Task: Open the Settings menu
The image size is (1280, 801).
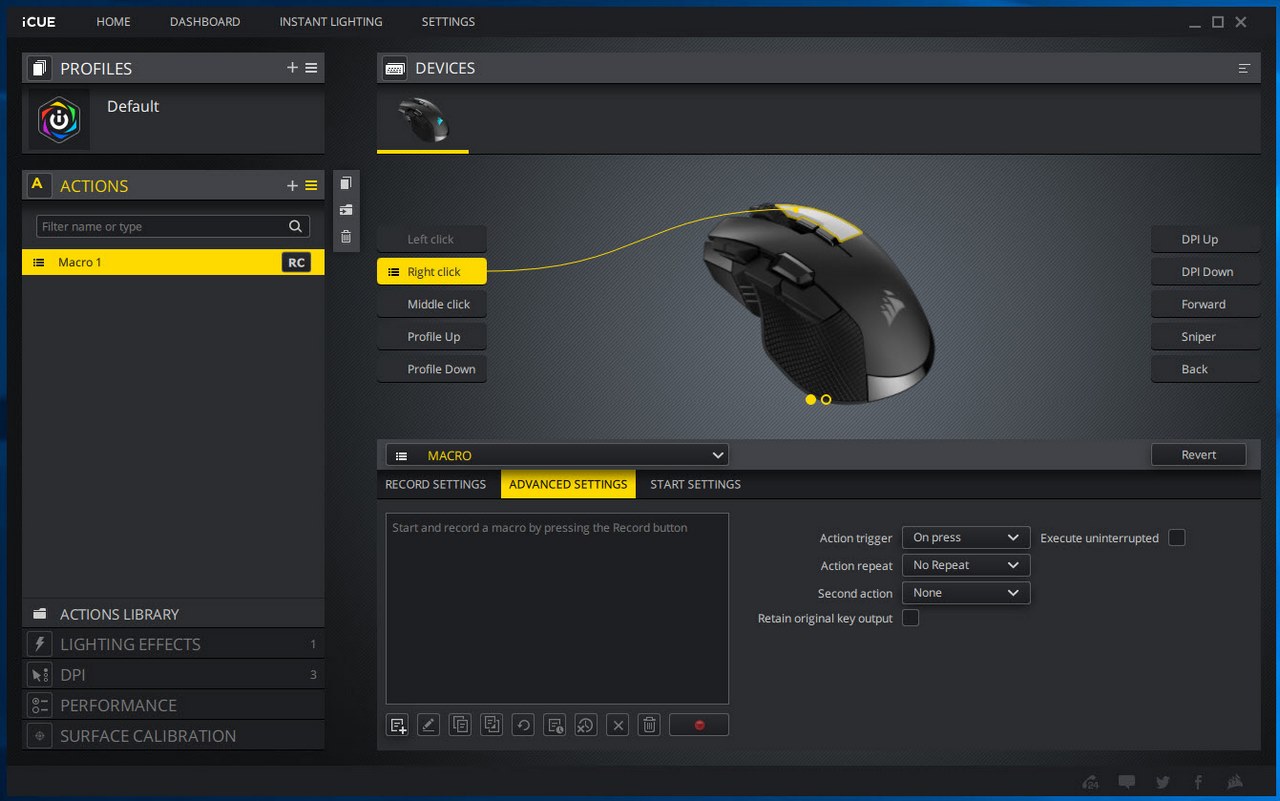Action: tap(448, 21)
